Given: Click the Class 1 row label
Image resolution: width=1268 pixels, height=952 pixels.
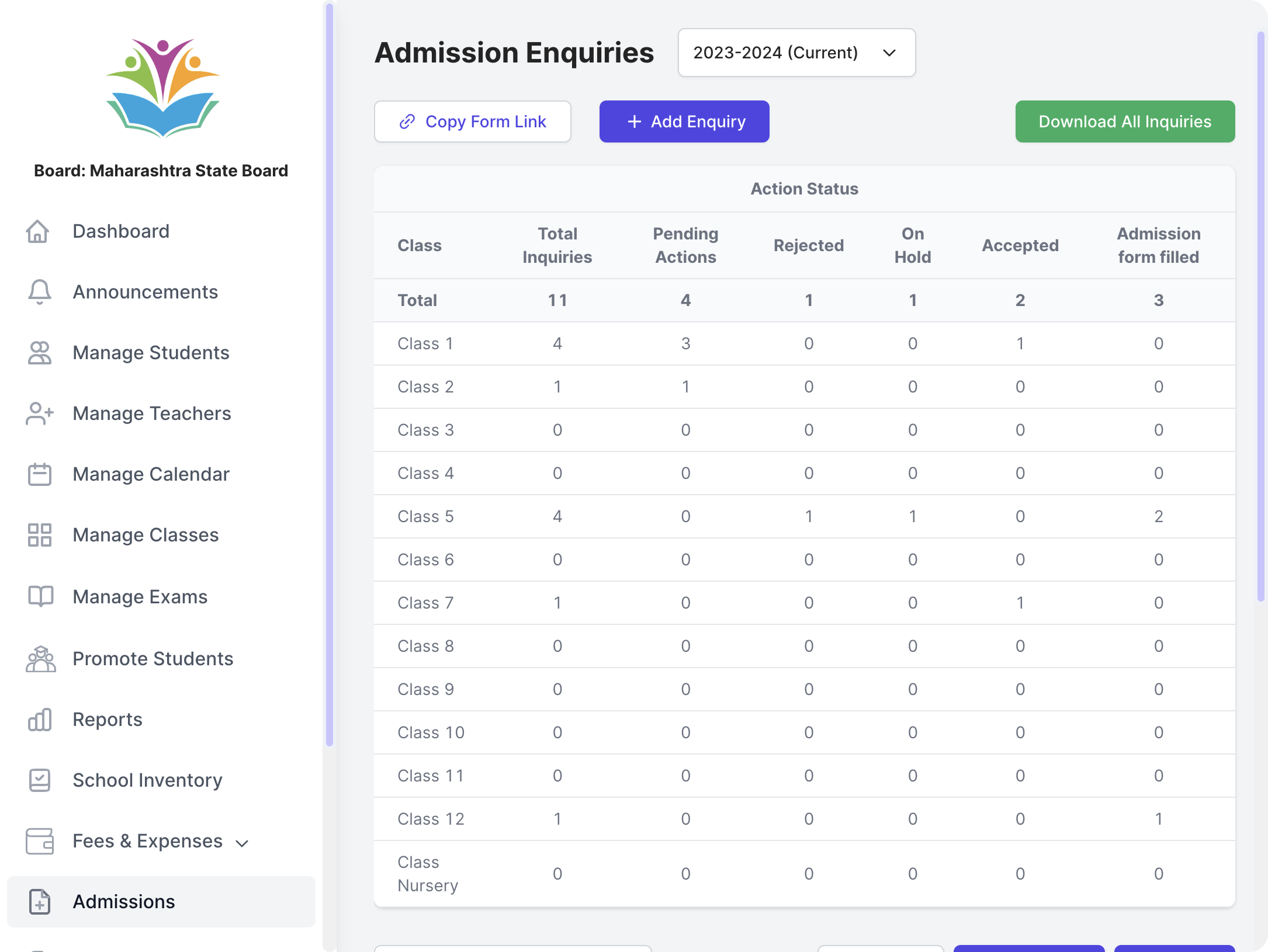Looking at the screenshot, I should tap(425, 343).
